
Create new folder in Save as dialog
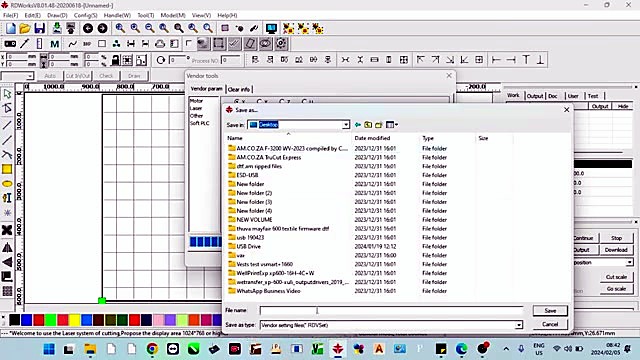pyautogui.click(x=379, y=124)
